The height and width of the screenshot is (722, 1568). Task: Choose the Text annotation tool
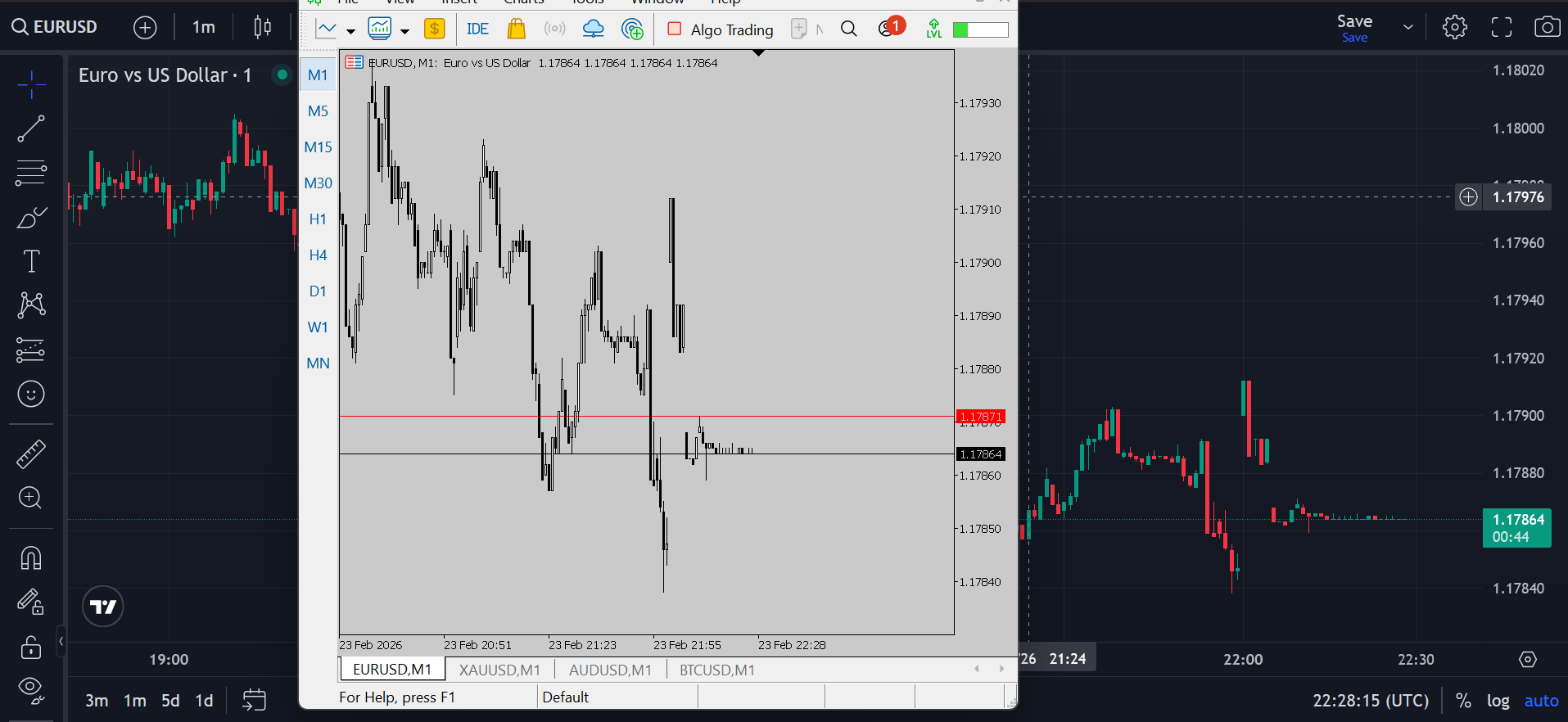coord(31,261)
